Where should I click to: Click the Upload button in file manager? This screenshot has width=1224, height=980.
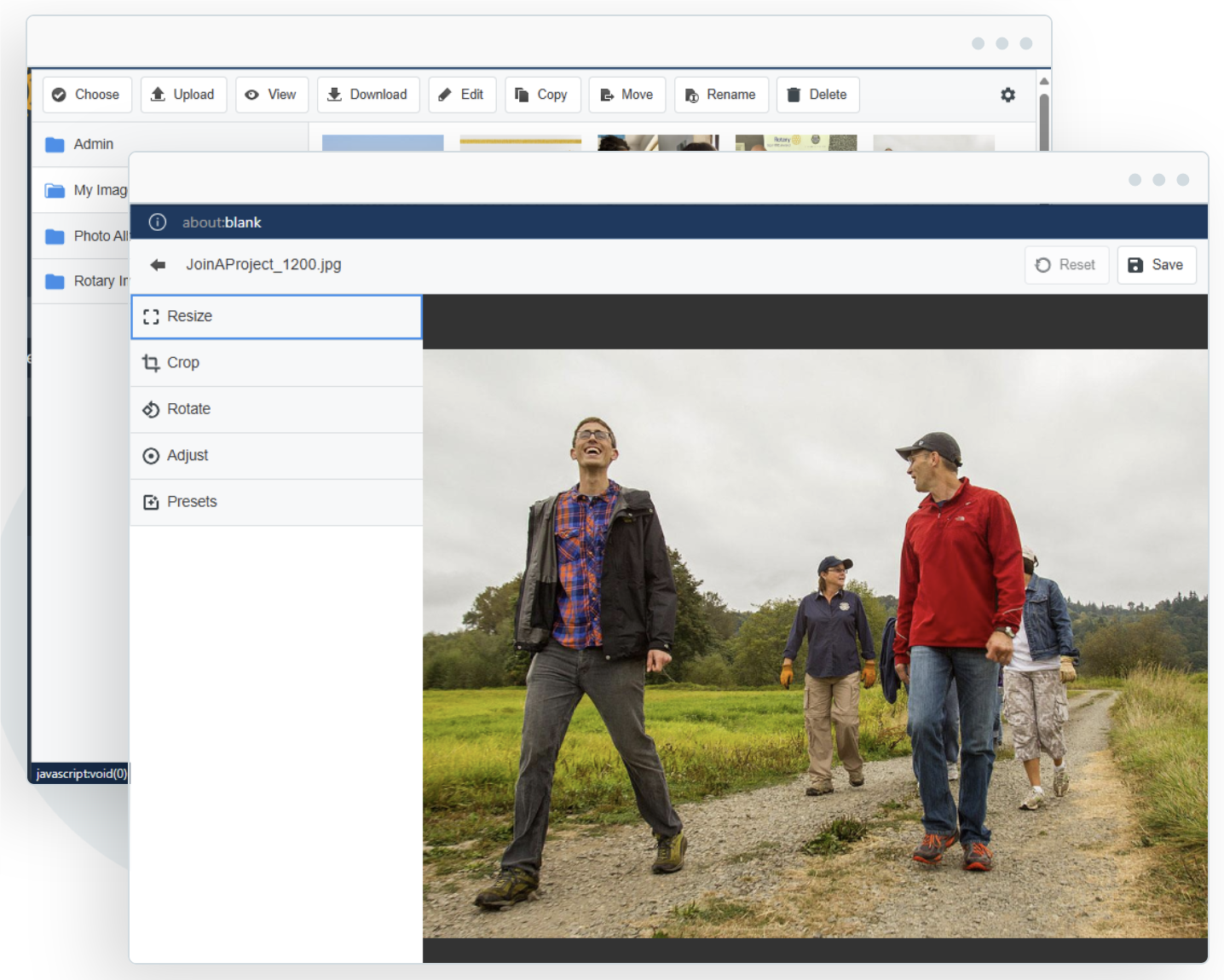pyautogui.click(x=183, y=95)
